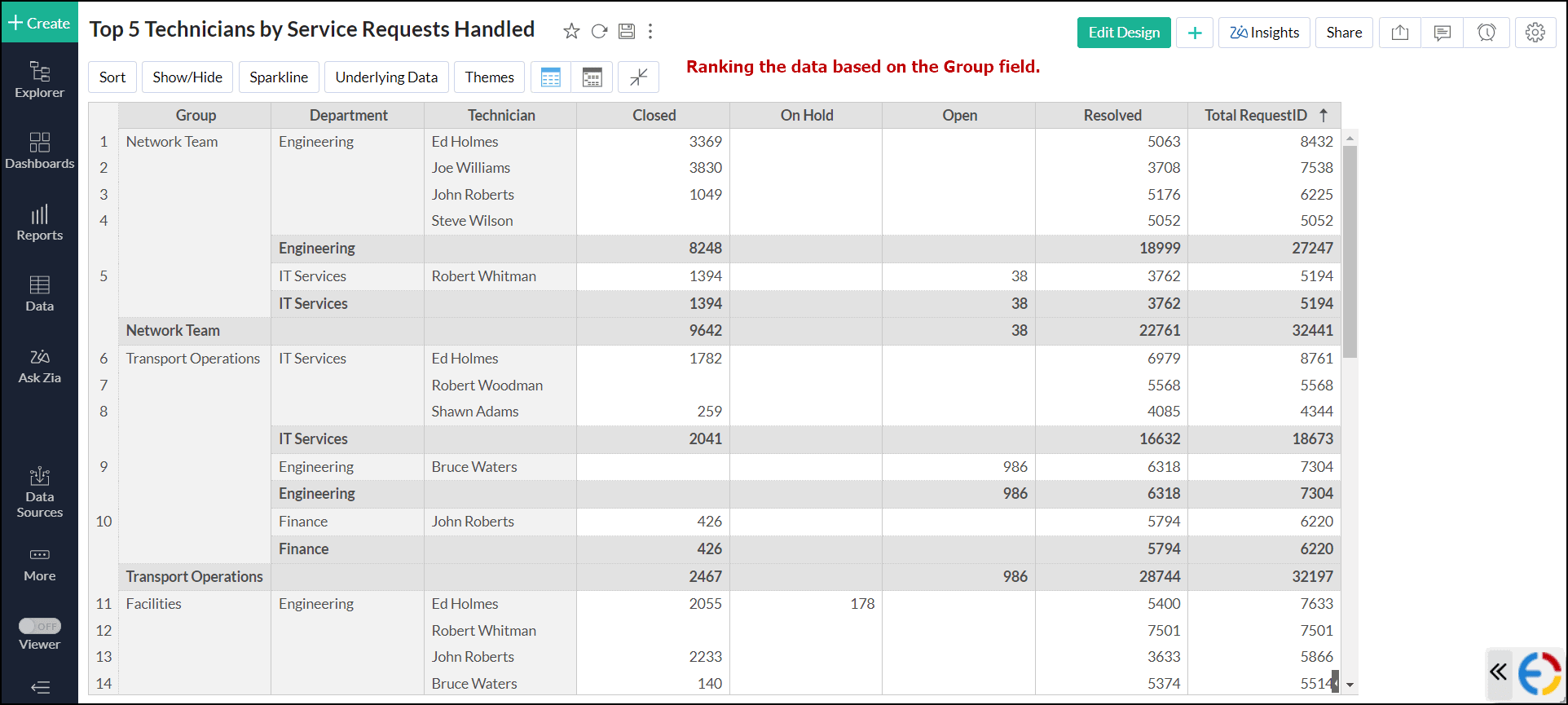Refresh the report data
This screenshot has height=705, width=1568.
coord(599,31)
